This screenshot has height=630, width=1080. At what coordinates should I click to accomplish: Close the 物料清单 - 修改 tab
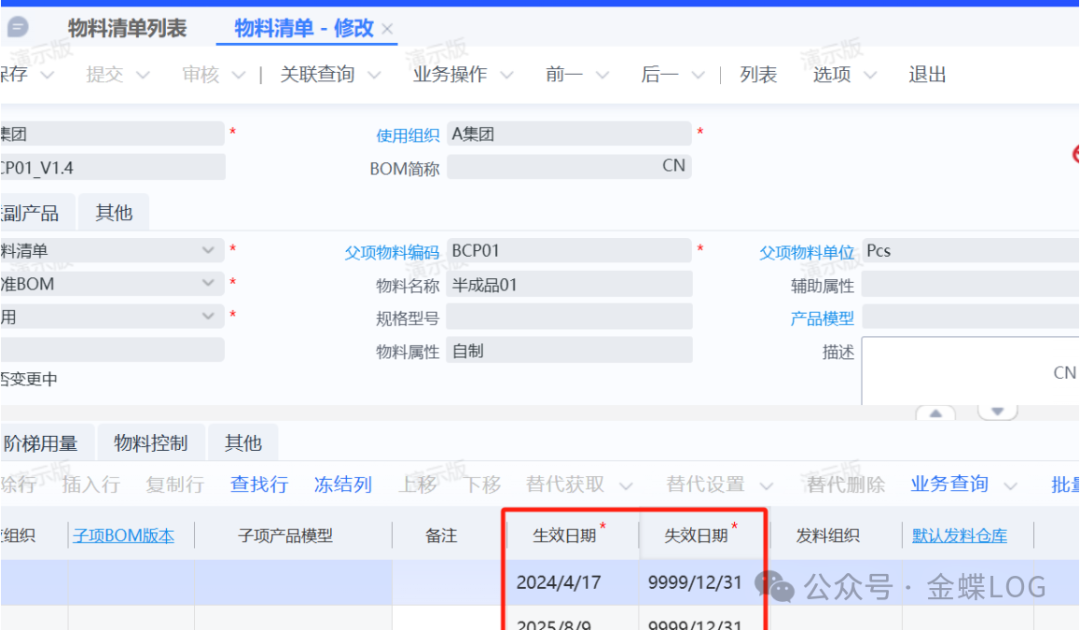[388, 29]
